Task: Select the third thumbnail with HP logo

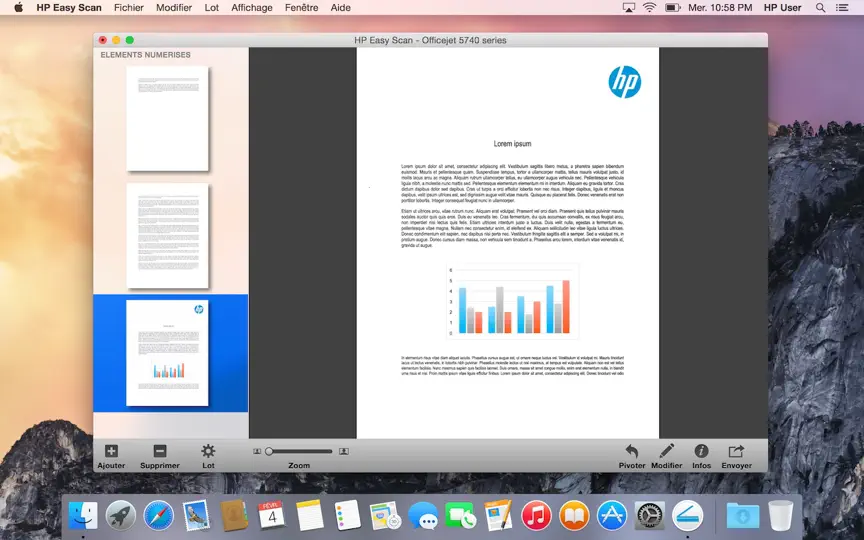Action: point(168,353)
